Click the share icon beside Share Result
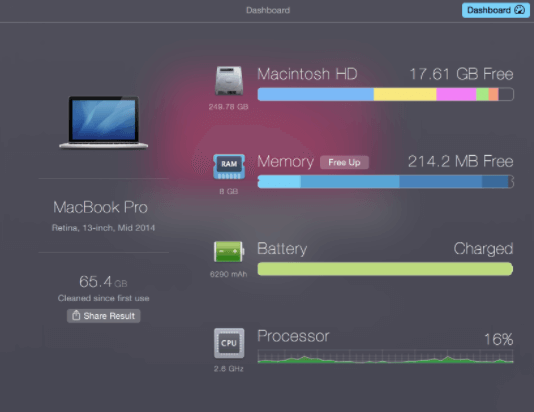Image resolution: width=534 pixels, height=412 pixels. [76, 316]
